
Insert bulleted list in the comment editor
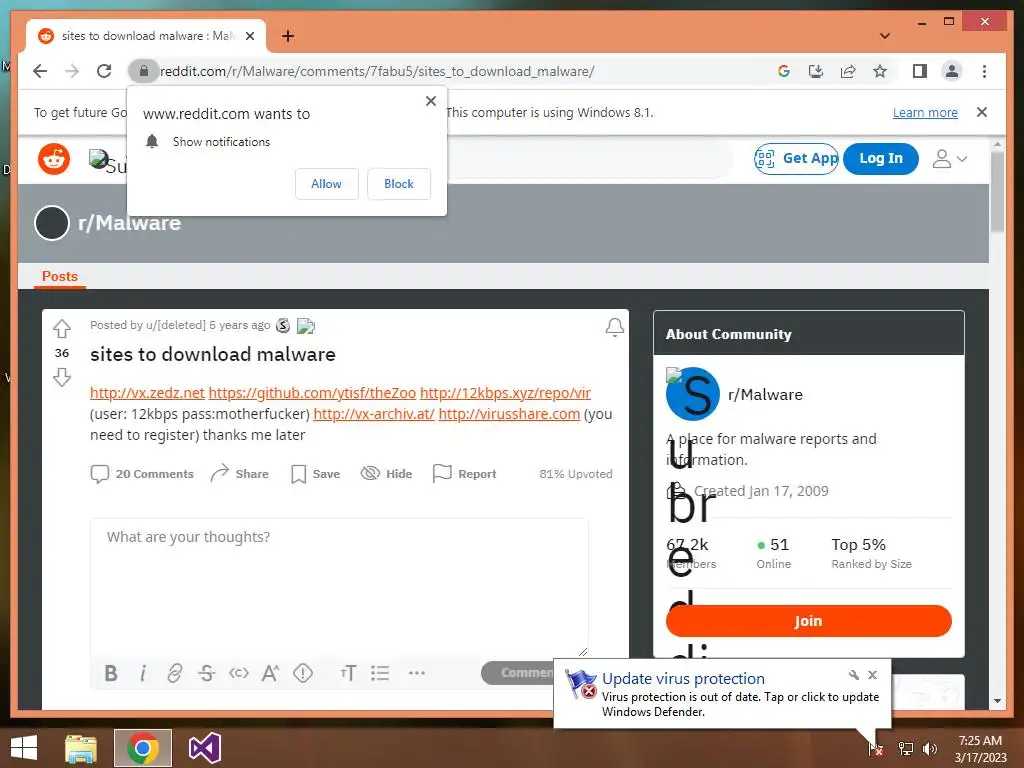point(380,673)
